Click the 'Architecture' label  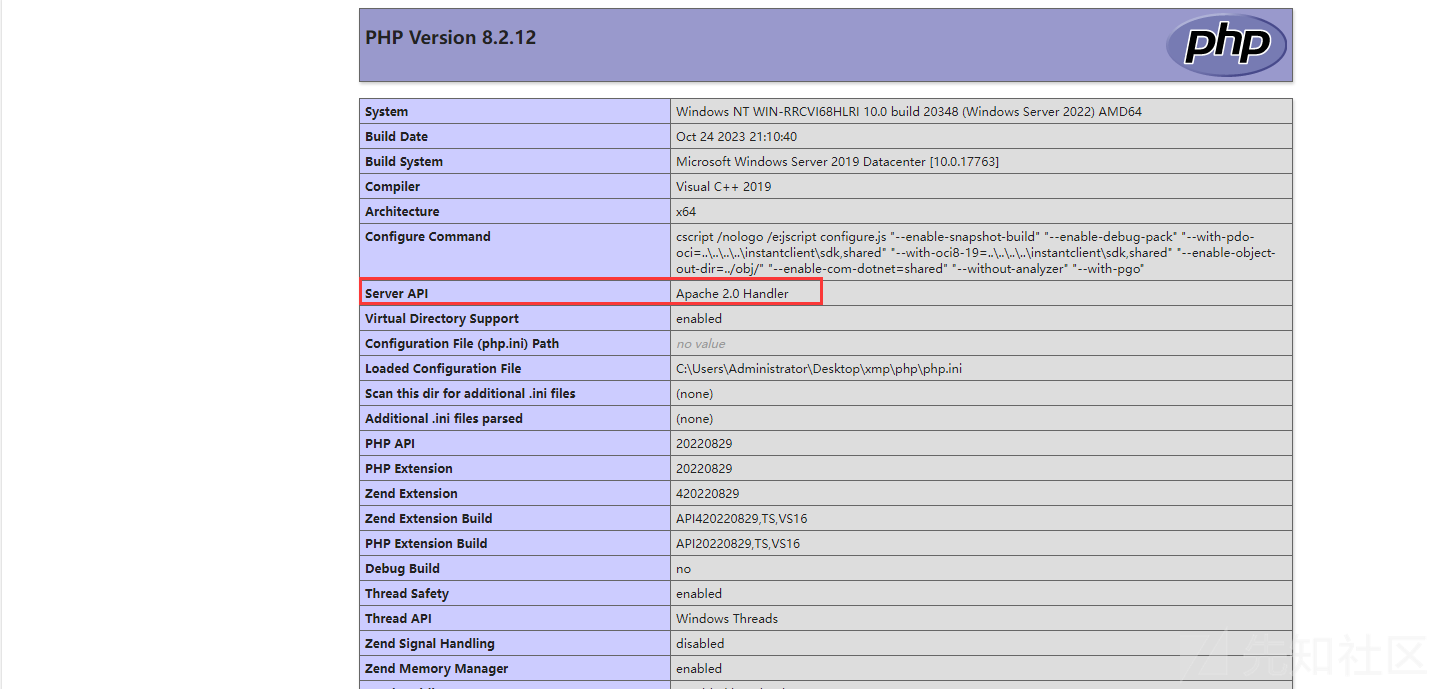[x=402, y=212]
